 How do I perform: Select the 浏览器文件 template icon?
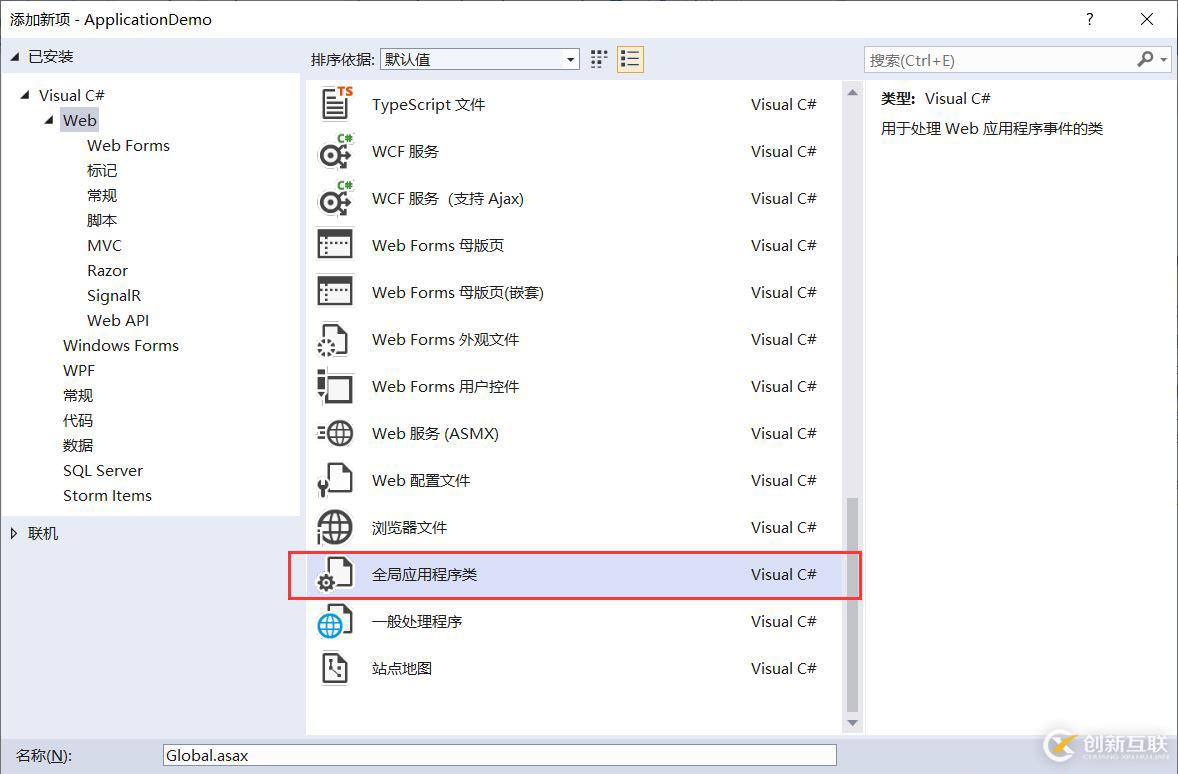point(334,527)
